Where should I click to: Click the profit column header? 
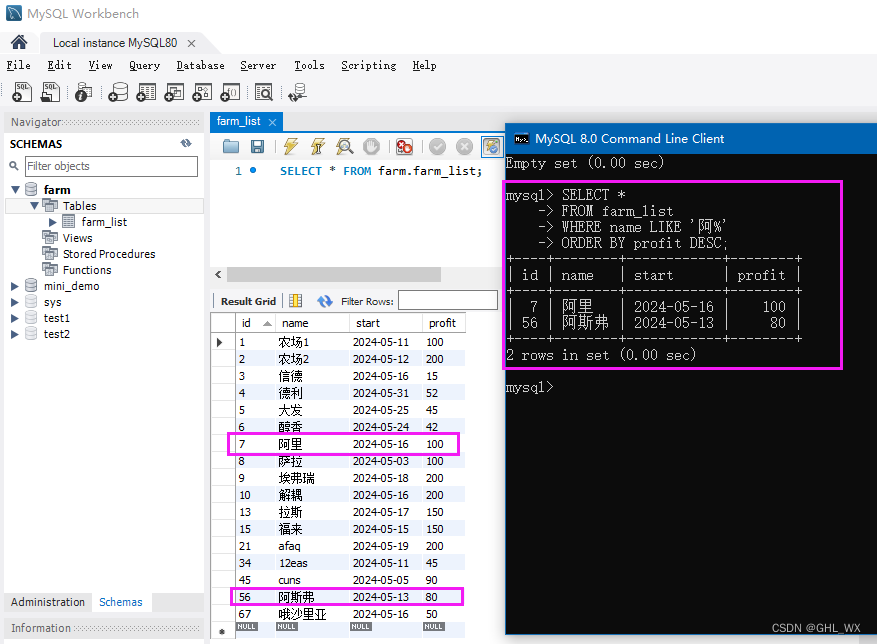pos(442,323)
